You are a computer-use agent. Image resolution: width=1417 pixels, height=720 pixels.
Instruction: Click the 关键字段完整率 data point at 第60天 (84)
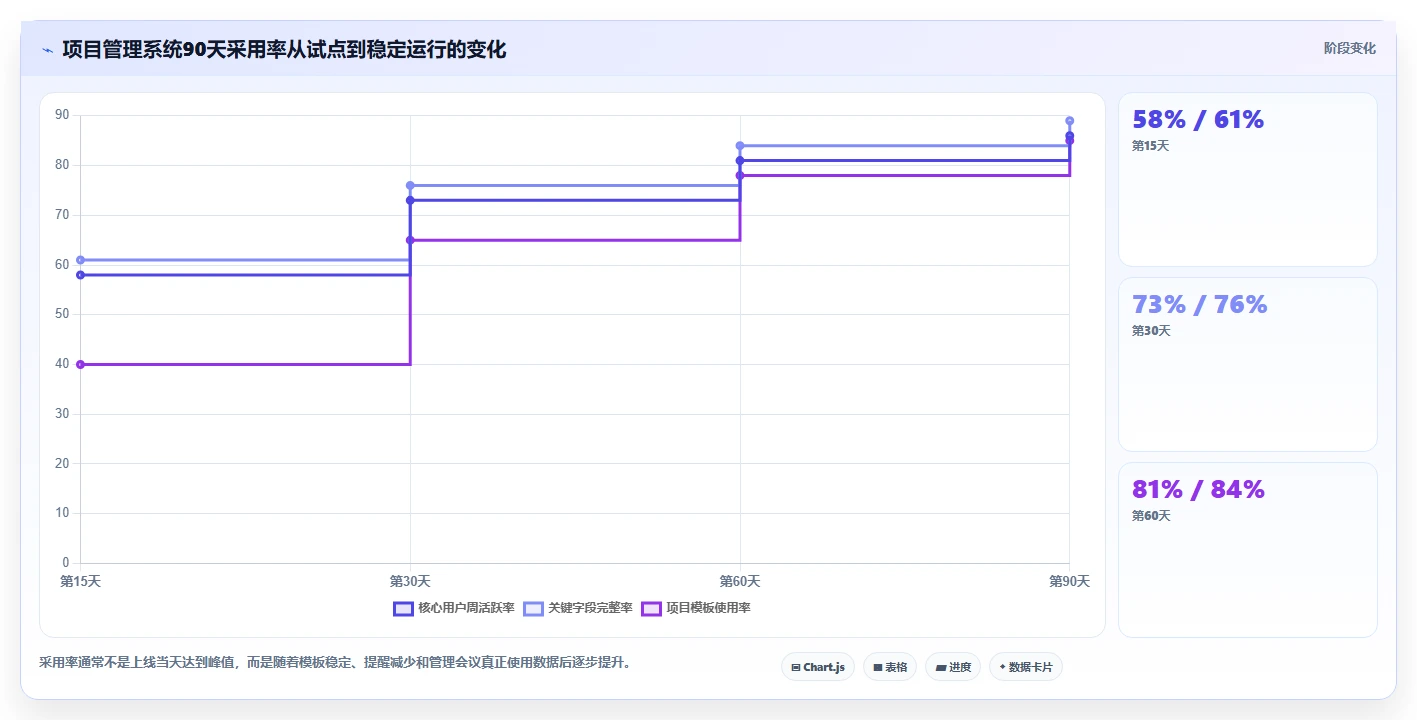click(740, 146)
